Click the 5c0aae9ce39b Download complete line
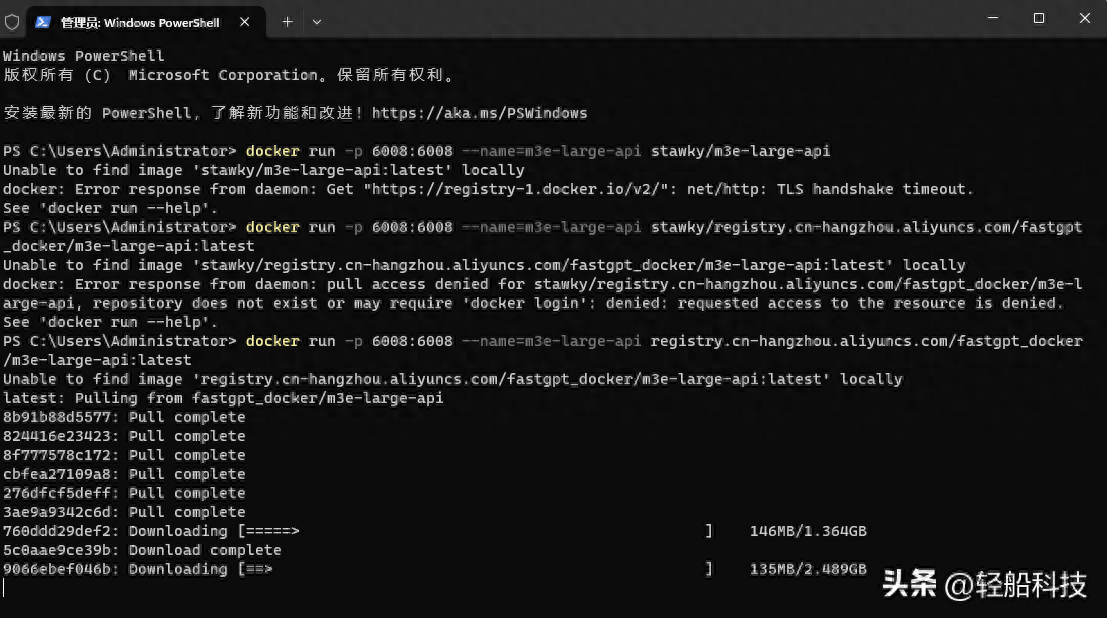The height and width of the screenshot is (618, 1107). (x=142, y=550)
